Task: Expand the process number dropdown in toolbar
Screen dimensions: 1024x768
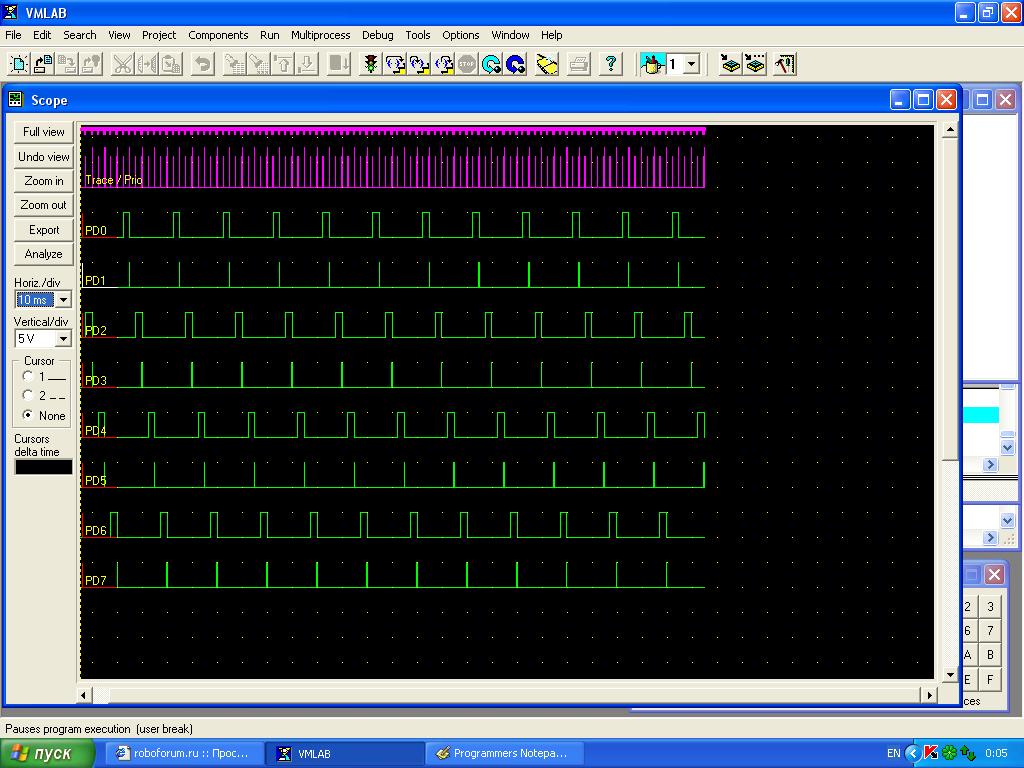Action: 691,65
